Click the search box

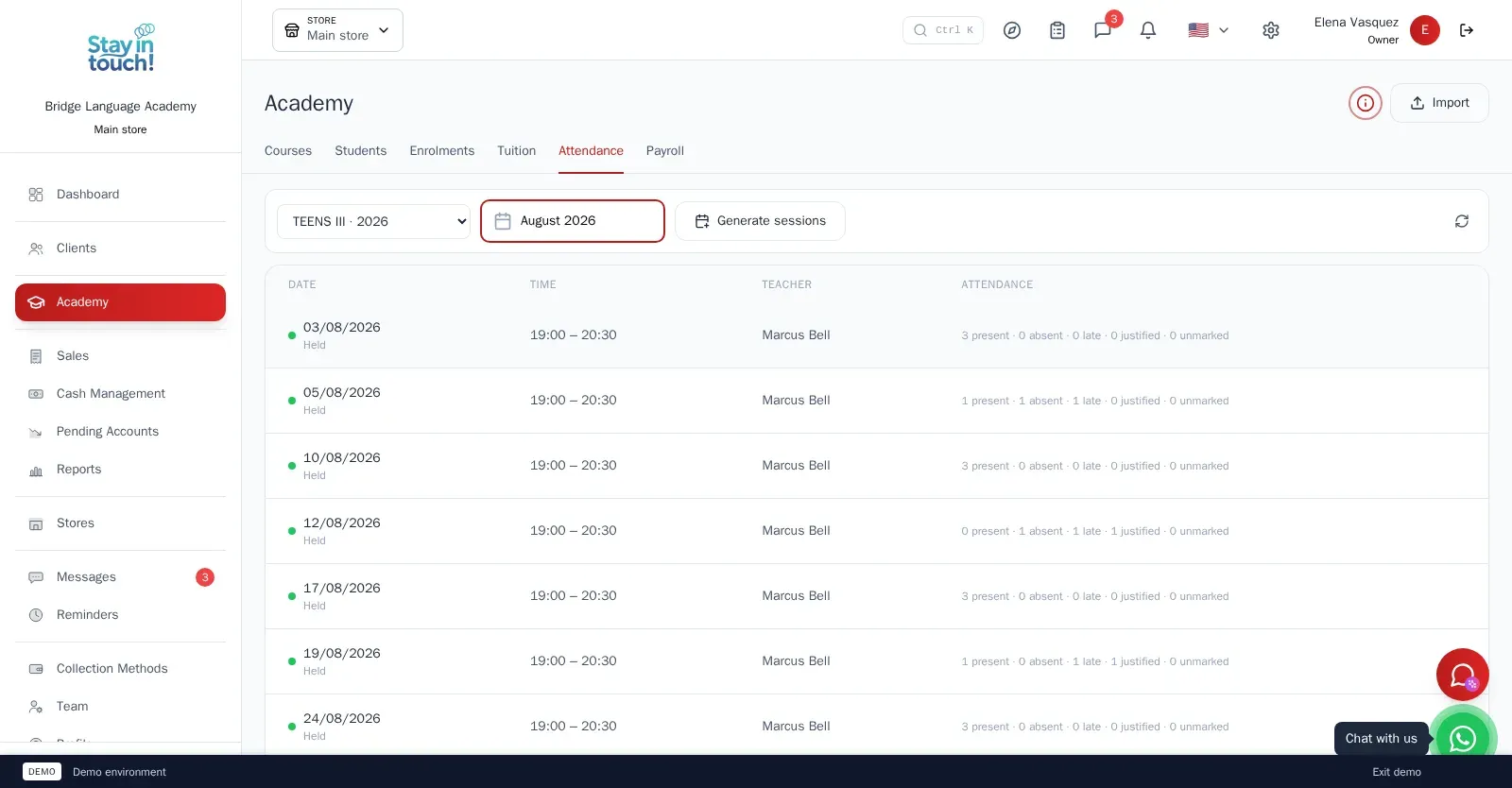pos(943,30)
